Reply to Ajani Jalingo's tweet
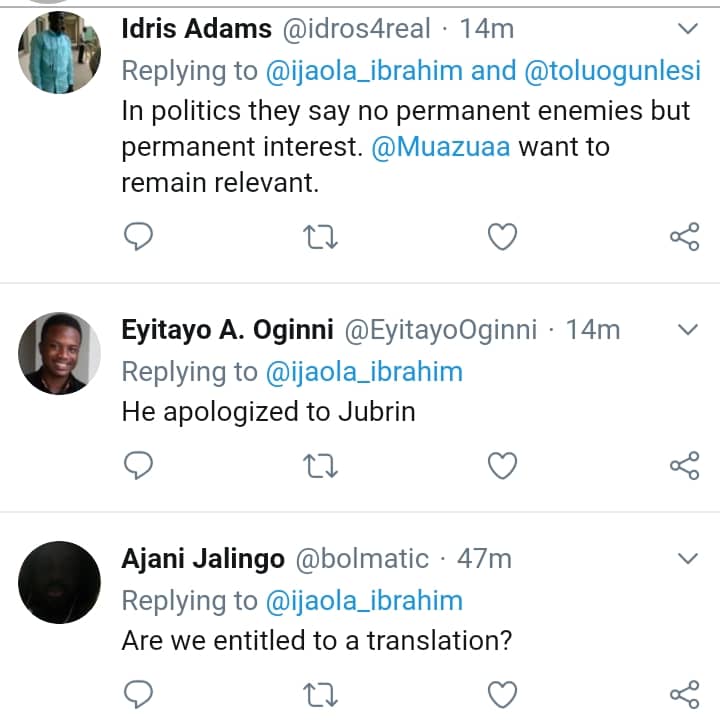This screenshot has height=720, width=720. tap(139, 693)
